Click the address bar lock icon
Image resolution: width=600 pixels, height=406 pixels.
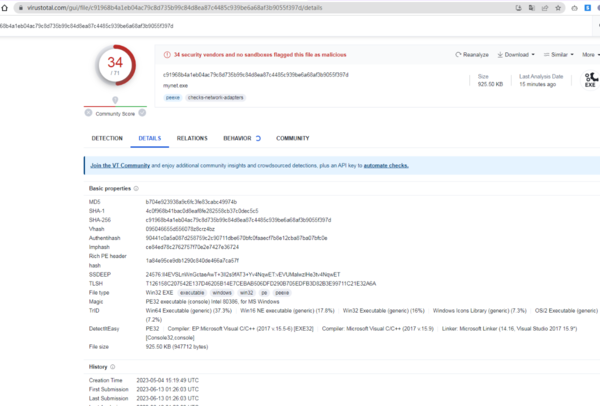pos(21,8)
